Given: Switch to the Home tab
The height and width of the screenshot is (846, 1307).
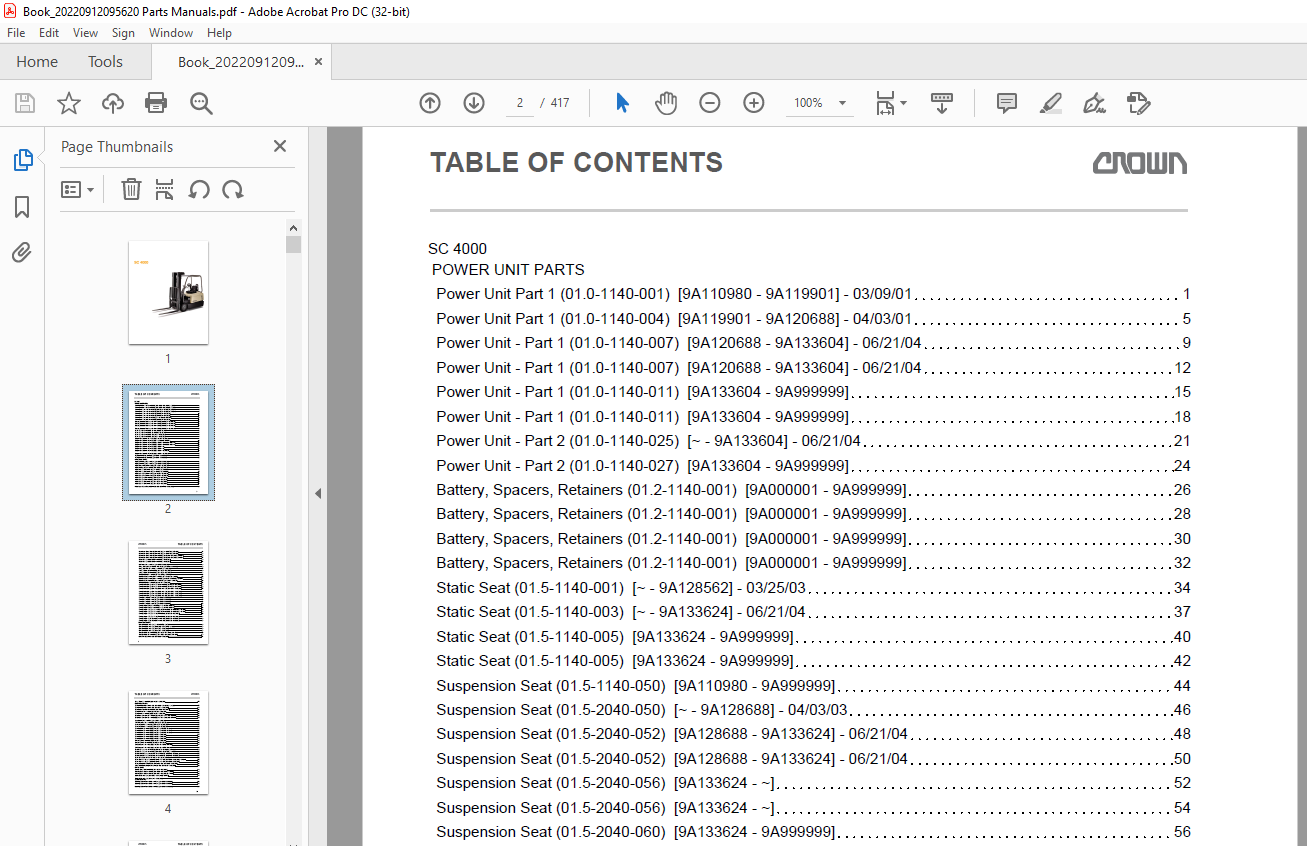Looking at the screenshot, I should point(37,62).
